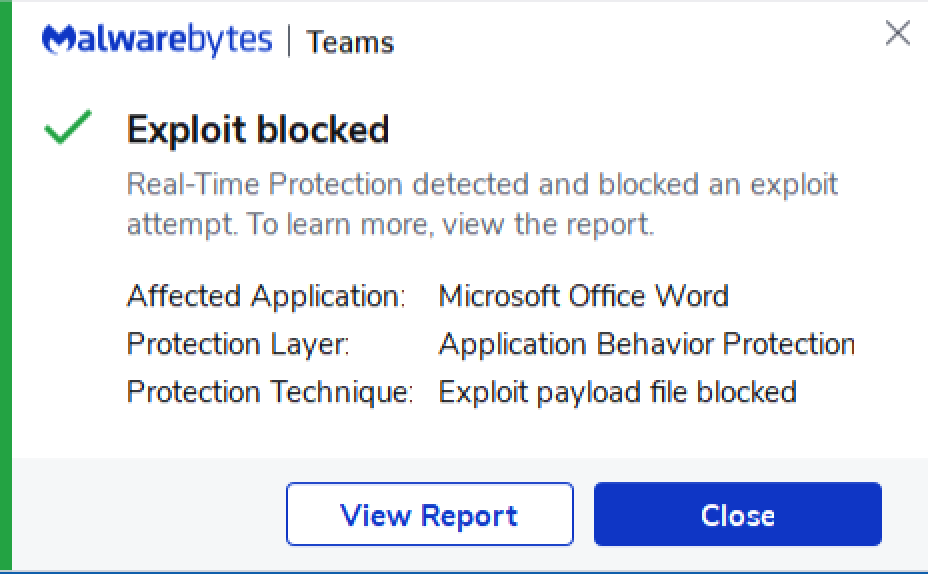Click the green checkmark status icon
This screenshot has width=928, height=574.
(x=67, y=127)
